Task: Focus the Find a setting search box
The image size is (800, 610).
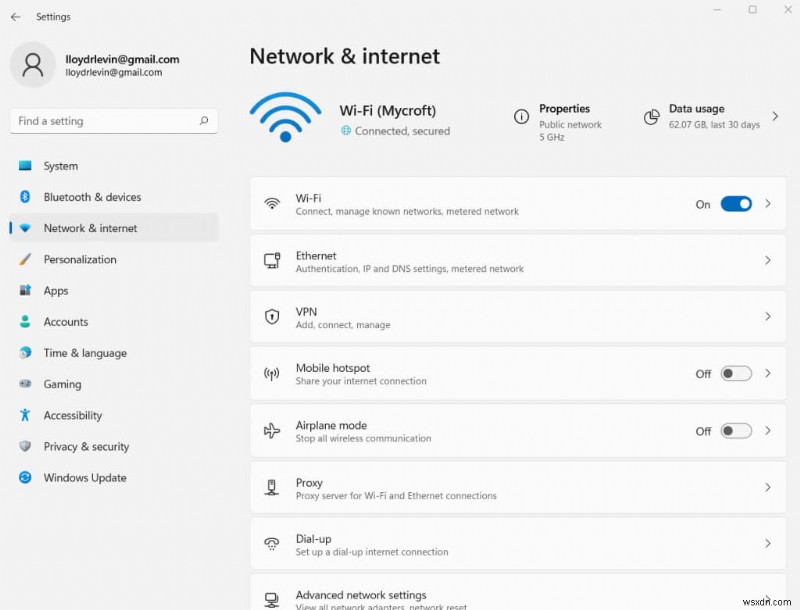Action: pyautogui.click(x=114, y=121)
